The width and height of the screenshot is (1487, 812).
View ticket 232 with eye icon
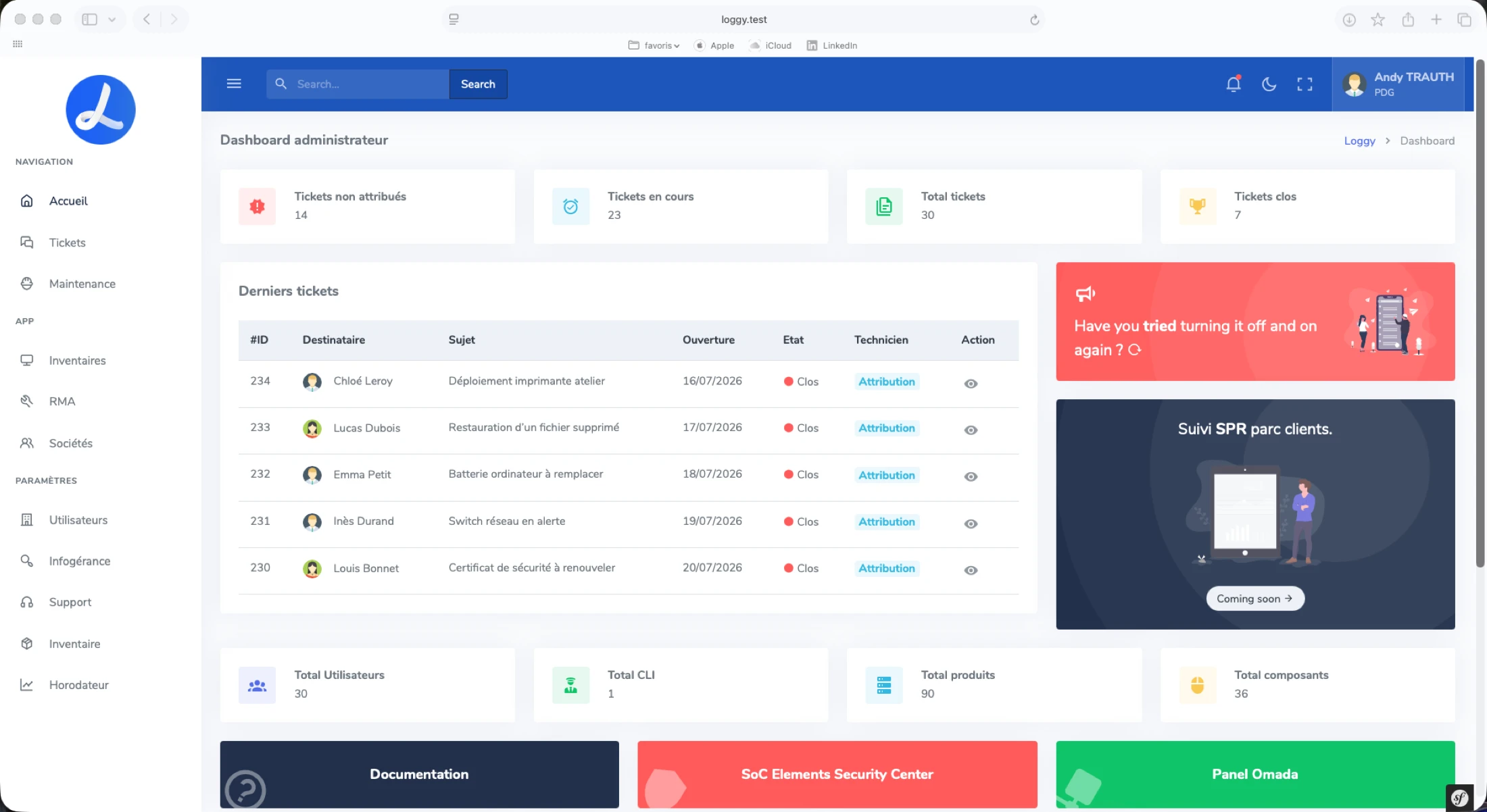pos(971,477)
